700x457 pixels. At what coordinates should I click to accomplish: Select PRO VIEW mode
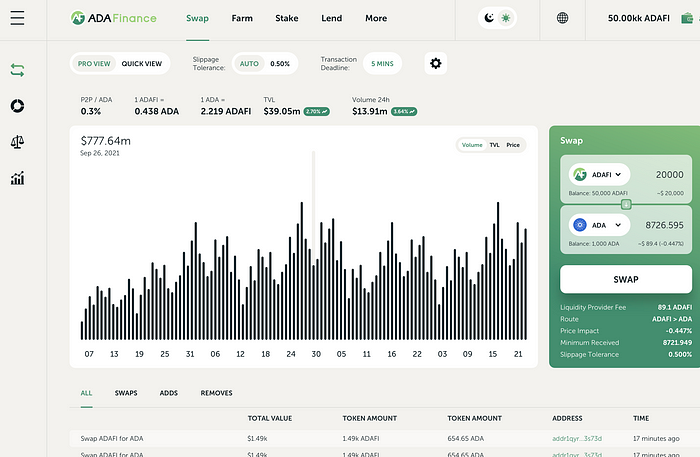click(94, 64)
